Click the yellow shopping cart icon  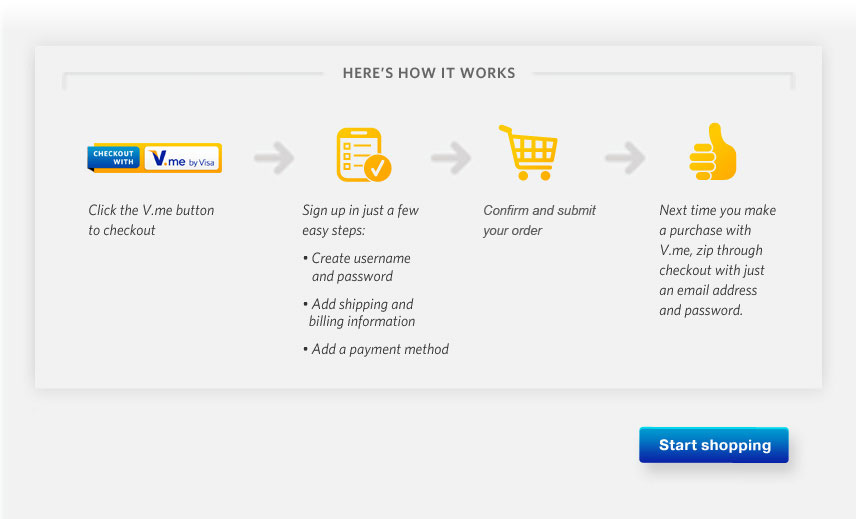click(x=527, y=153)
